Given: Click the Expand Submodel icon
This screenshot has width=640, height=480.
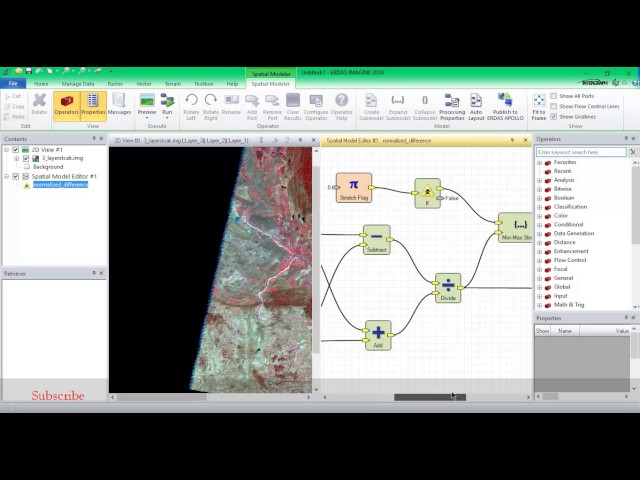Looking at the screenshot, I should pos(398,106).
